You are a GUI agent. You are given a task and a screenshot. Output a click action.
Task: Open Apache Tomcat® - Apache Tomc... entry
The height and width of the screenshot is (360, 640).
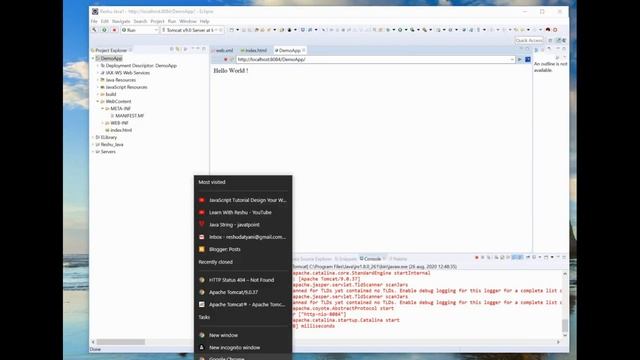(x=243, y=304)
